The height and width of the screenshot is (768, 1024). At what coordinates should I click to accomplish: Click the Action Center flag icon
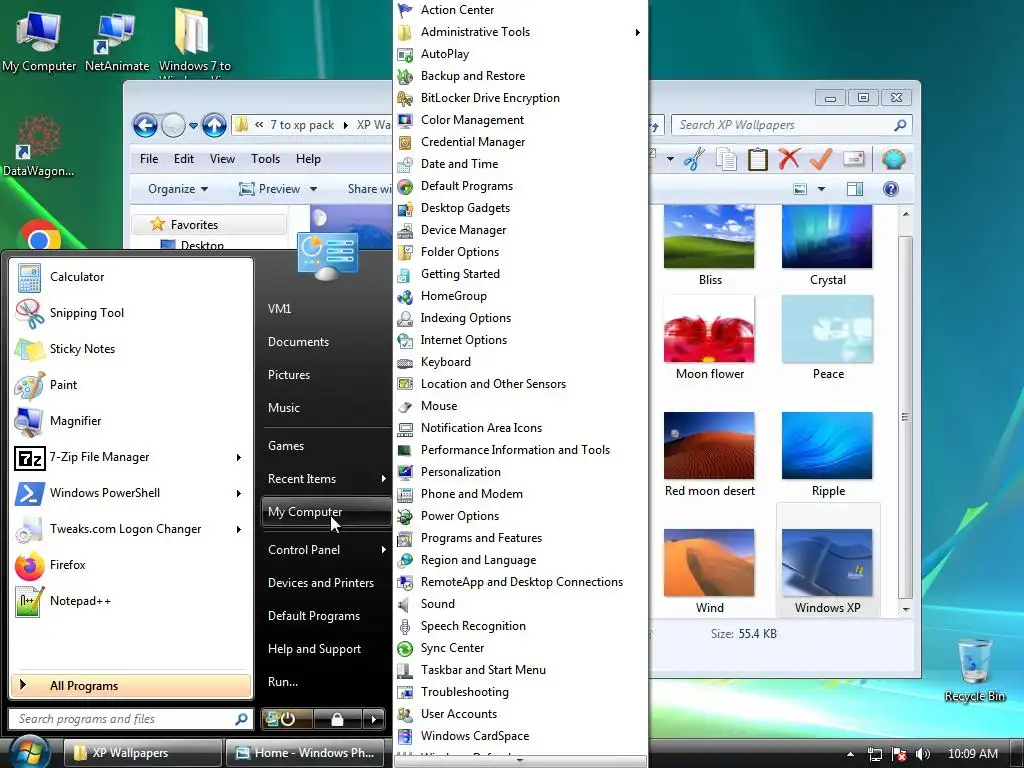click(x=405, y=10)
